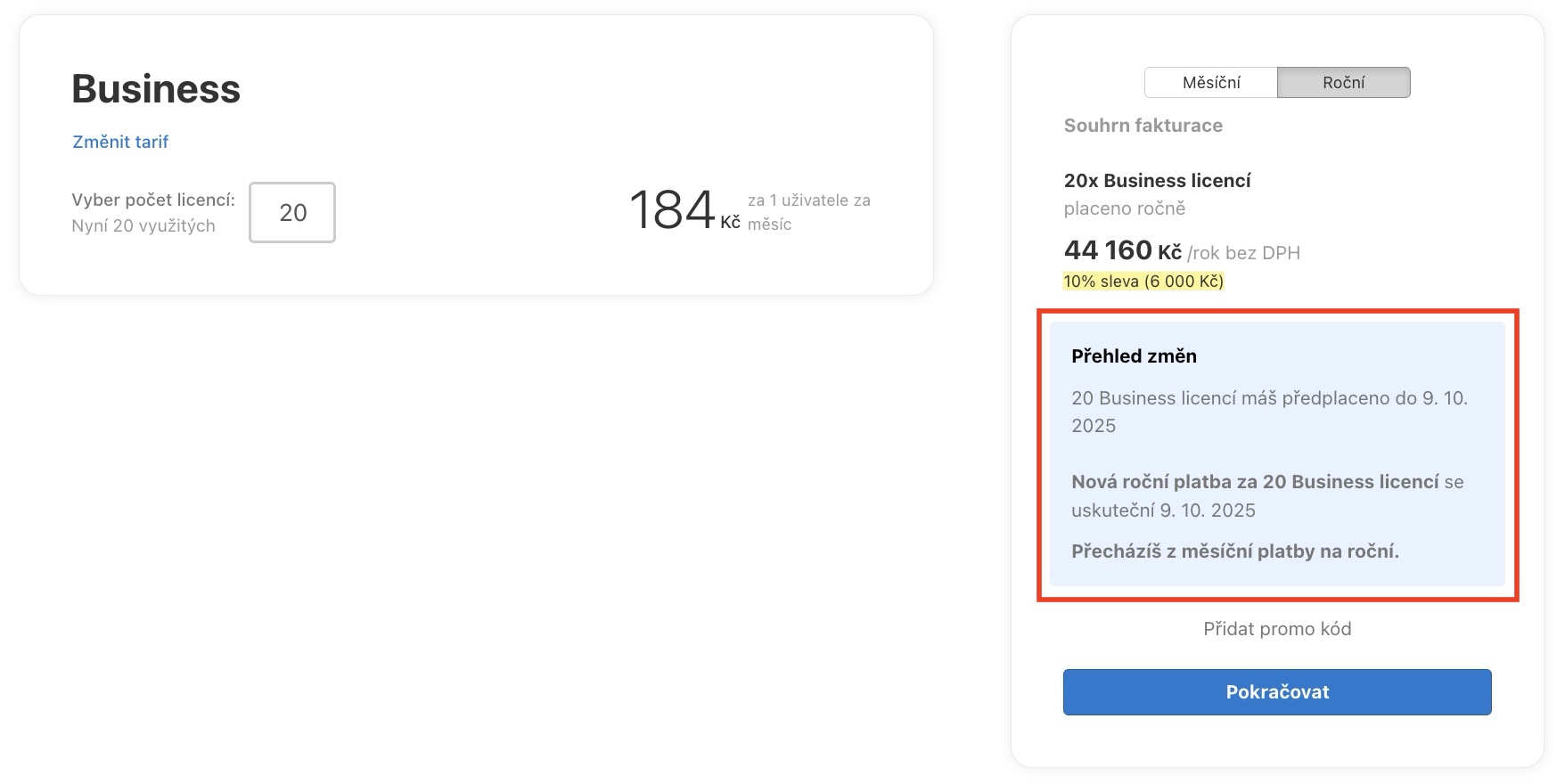Screen dimensions: 1565x784
Task: Click Přidat promo kód
Action: [x=1277, y=629]
